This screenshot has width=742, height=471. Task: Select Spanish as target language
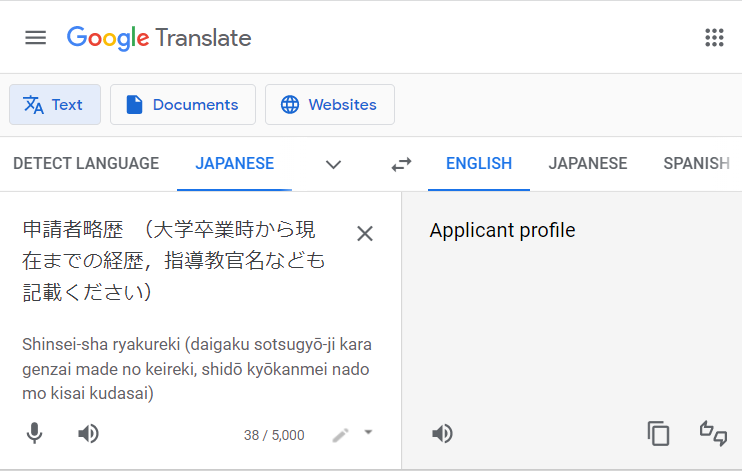(696, 163)
